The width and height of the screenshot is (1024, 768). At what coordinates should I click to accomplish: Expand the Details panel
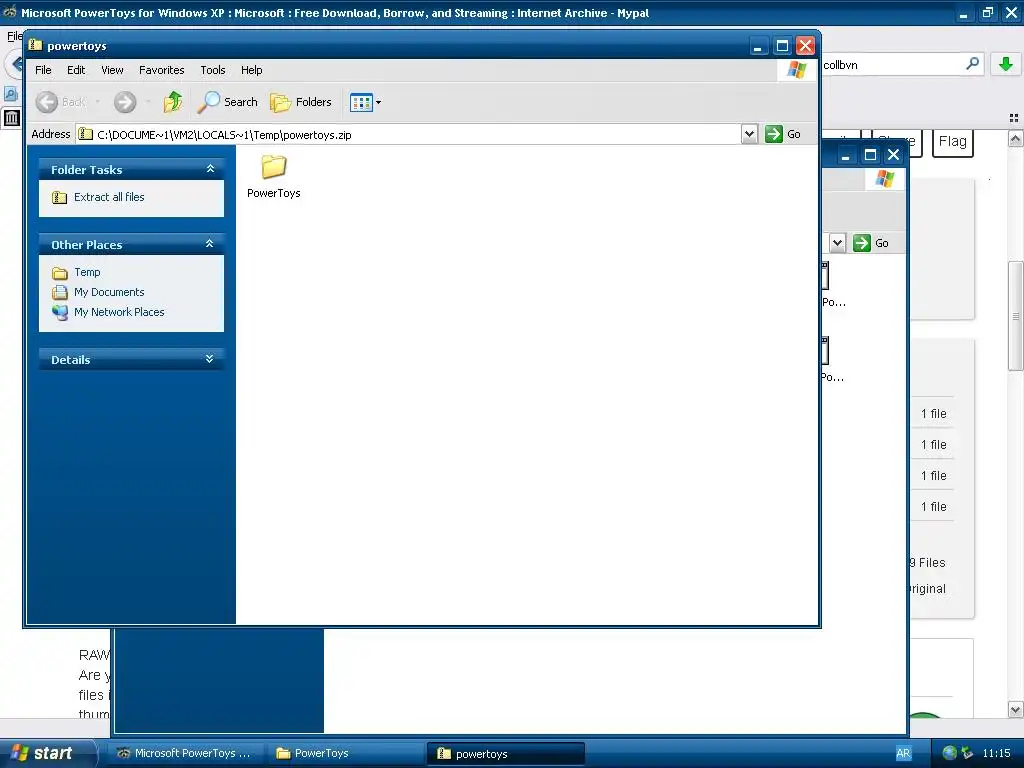(210, 359)
